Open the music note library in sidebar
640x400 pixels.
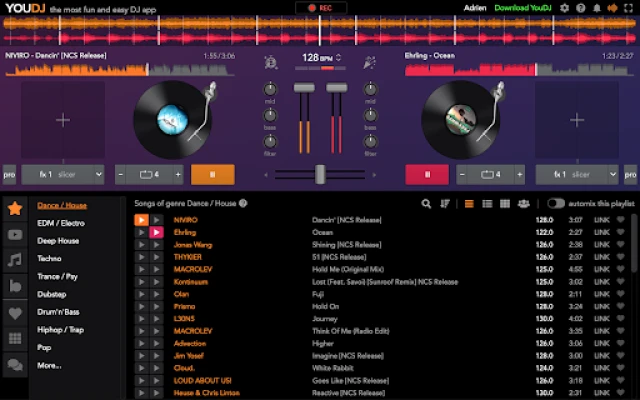pos(15,261)
